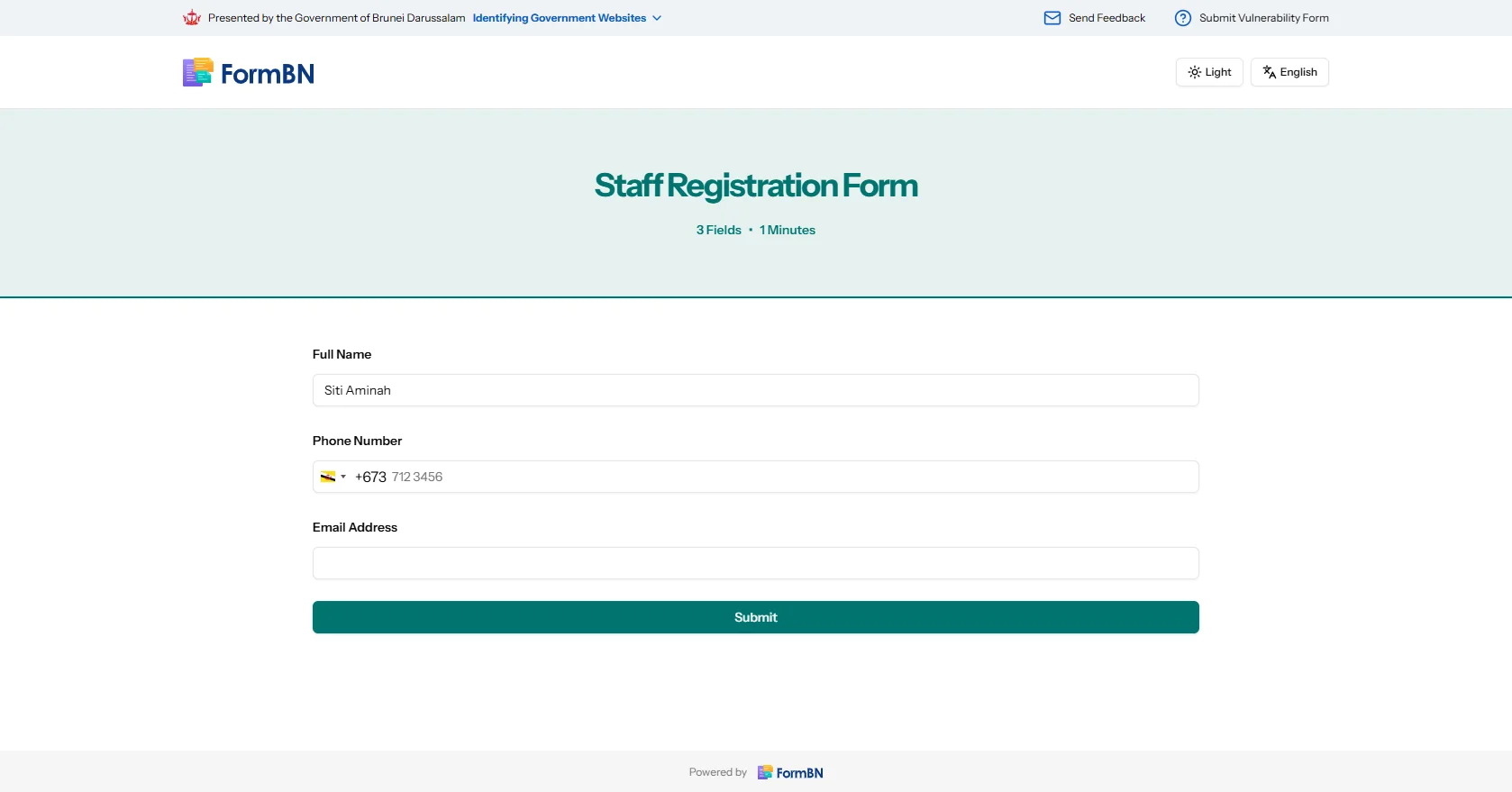
Task: Click the envelope icon beside Send Feedback
Action: click(1052, 18)
